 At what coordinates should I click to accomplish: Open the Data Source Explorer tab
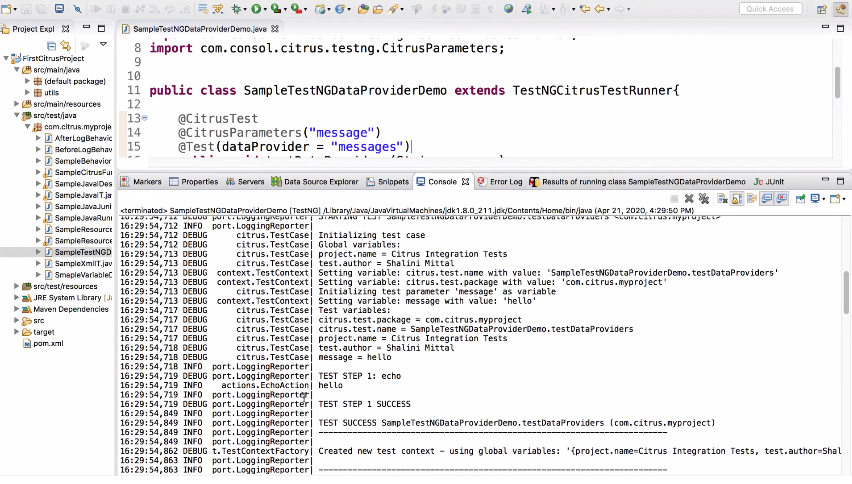pyautogui.click(x=315, y=182)
